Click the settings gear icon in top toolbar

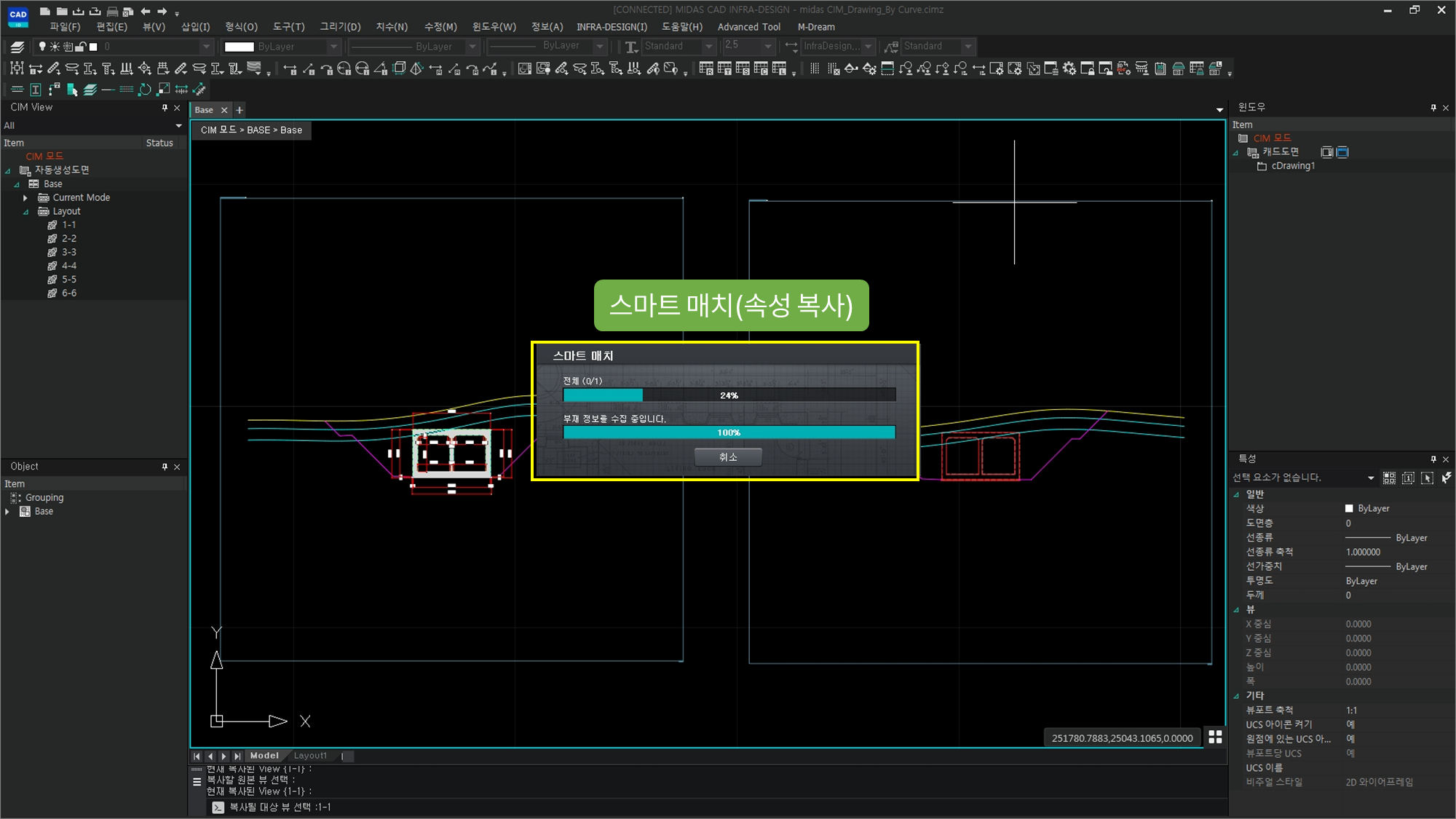(x=1069, y=69)
